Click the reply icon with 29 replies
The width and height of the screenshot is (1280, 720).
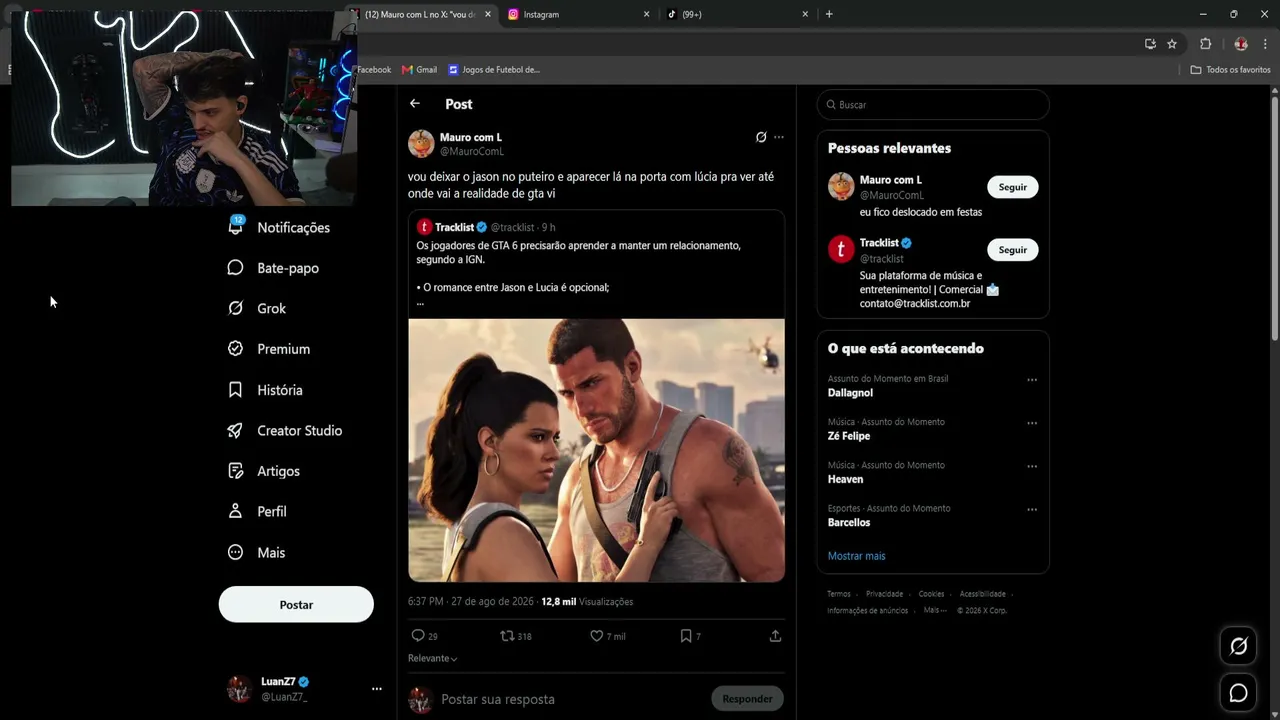tap(424, 636)
